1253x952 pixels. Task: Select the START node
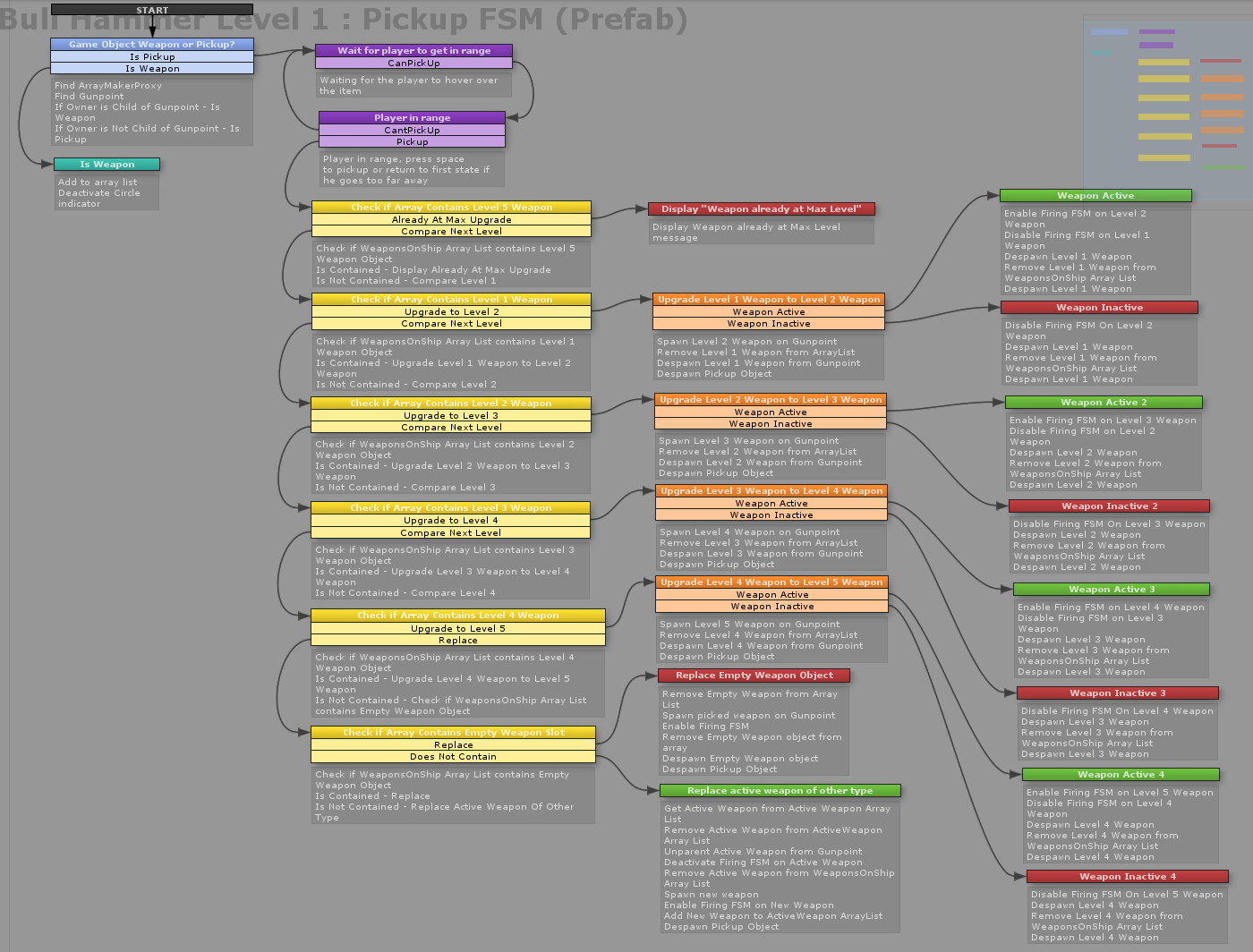(x=152, y=10)
